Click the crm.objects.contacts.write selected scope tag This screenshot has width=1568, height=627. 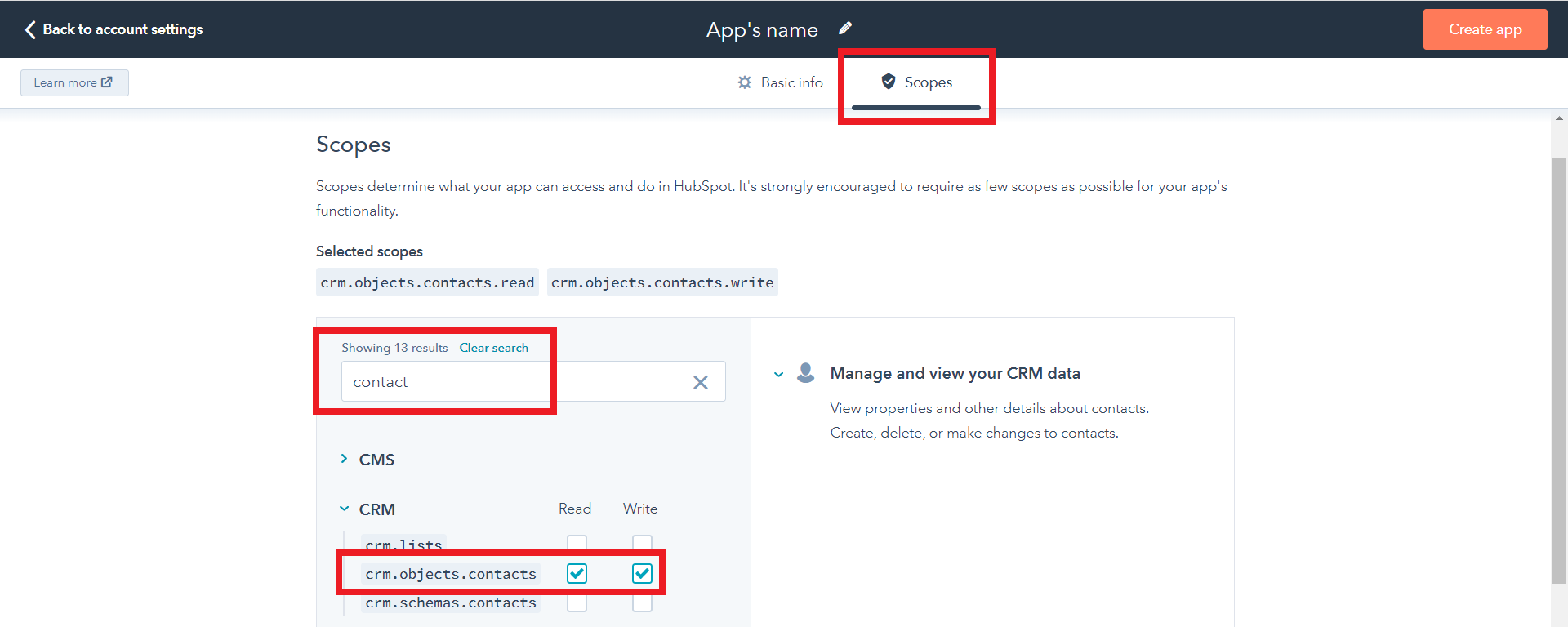pyautogui.click(x=662, y=282)
